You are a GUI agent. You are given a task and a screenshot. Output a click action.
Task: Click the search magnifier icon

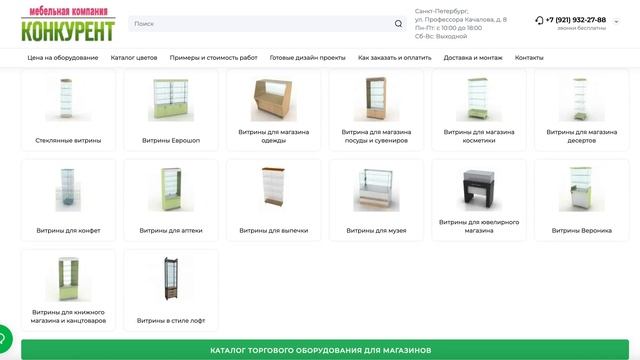pos(398,24)
